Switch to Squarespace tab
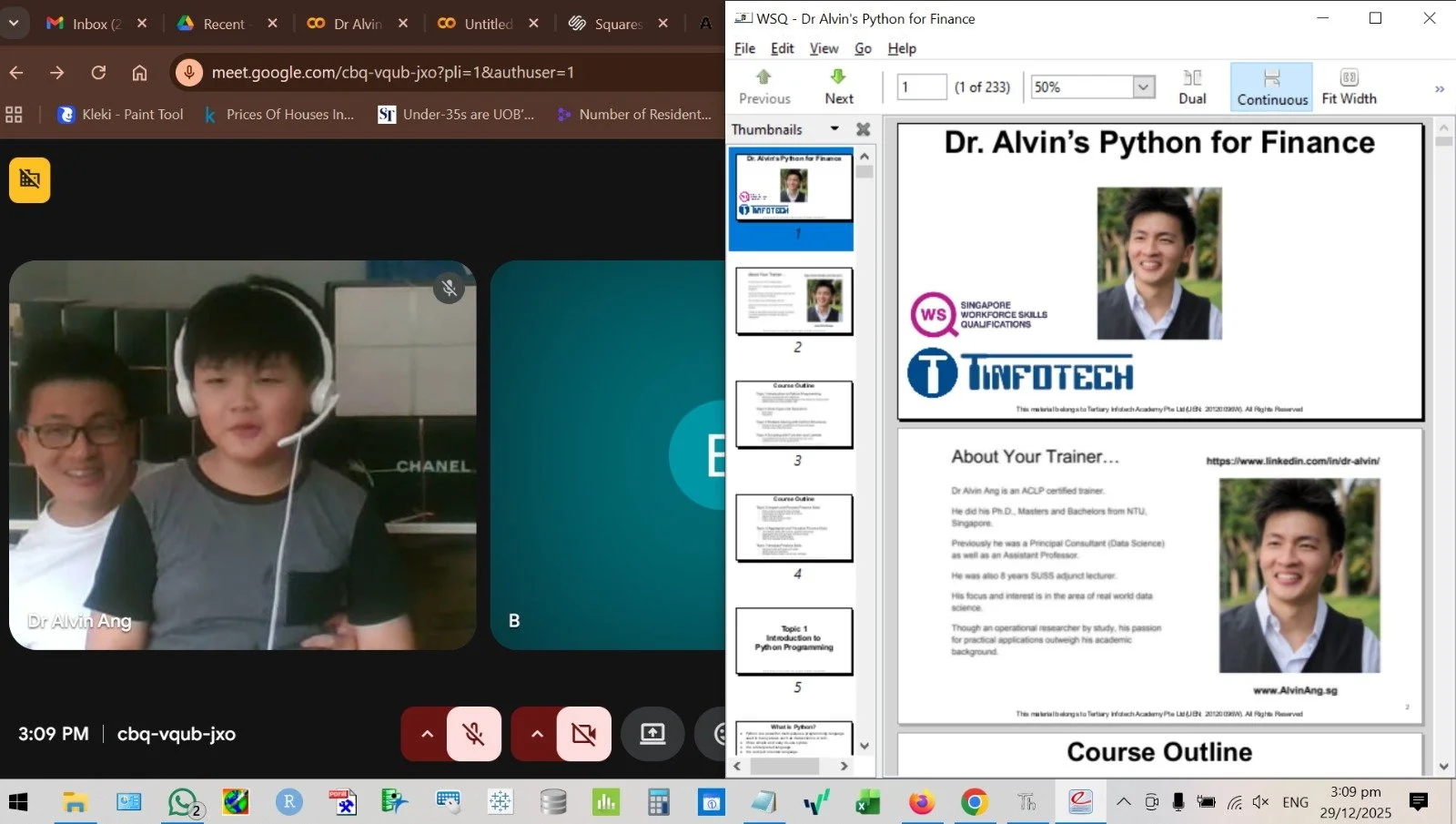The image size is (1456, 824). 607,24
